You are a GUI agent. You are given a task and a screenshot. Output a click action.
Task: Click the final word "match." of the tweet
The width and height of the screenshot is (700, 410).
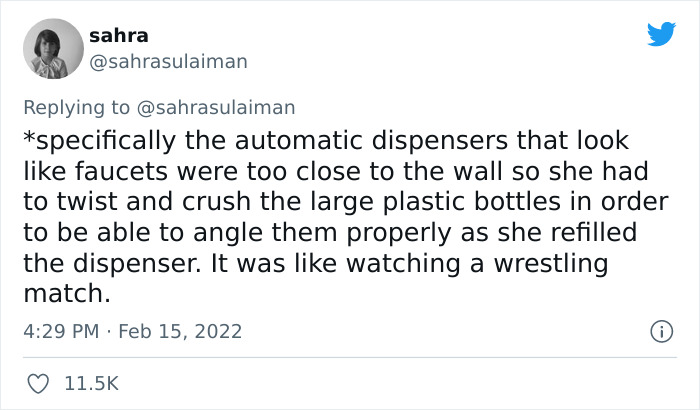click(67, 294)
